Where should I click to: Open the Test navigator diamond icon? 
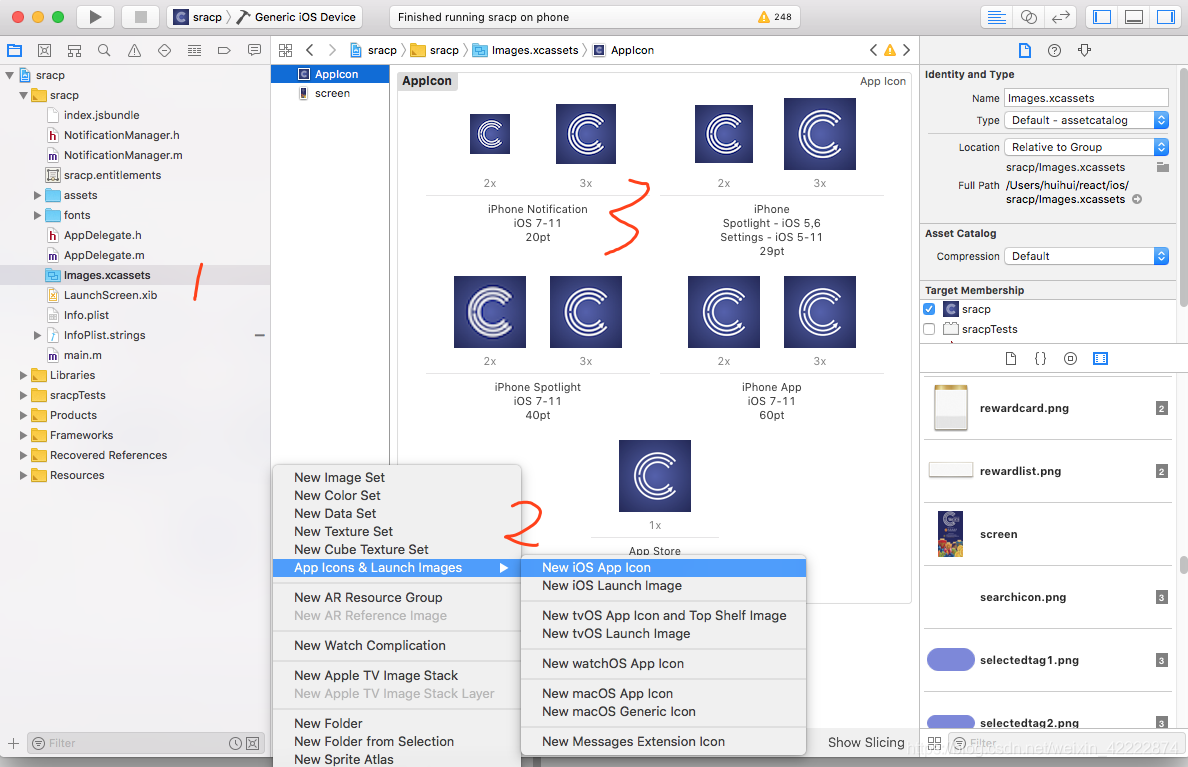(164, 51)
